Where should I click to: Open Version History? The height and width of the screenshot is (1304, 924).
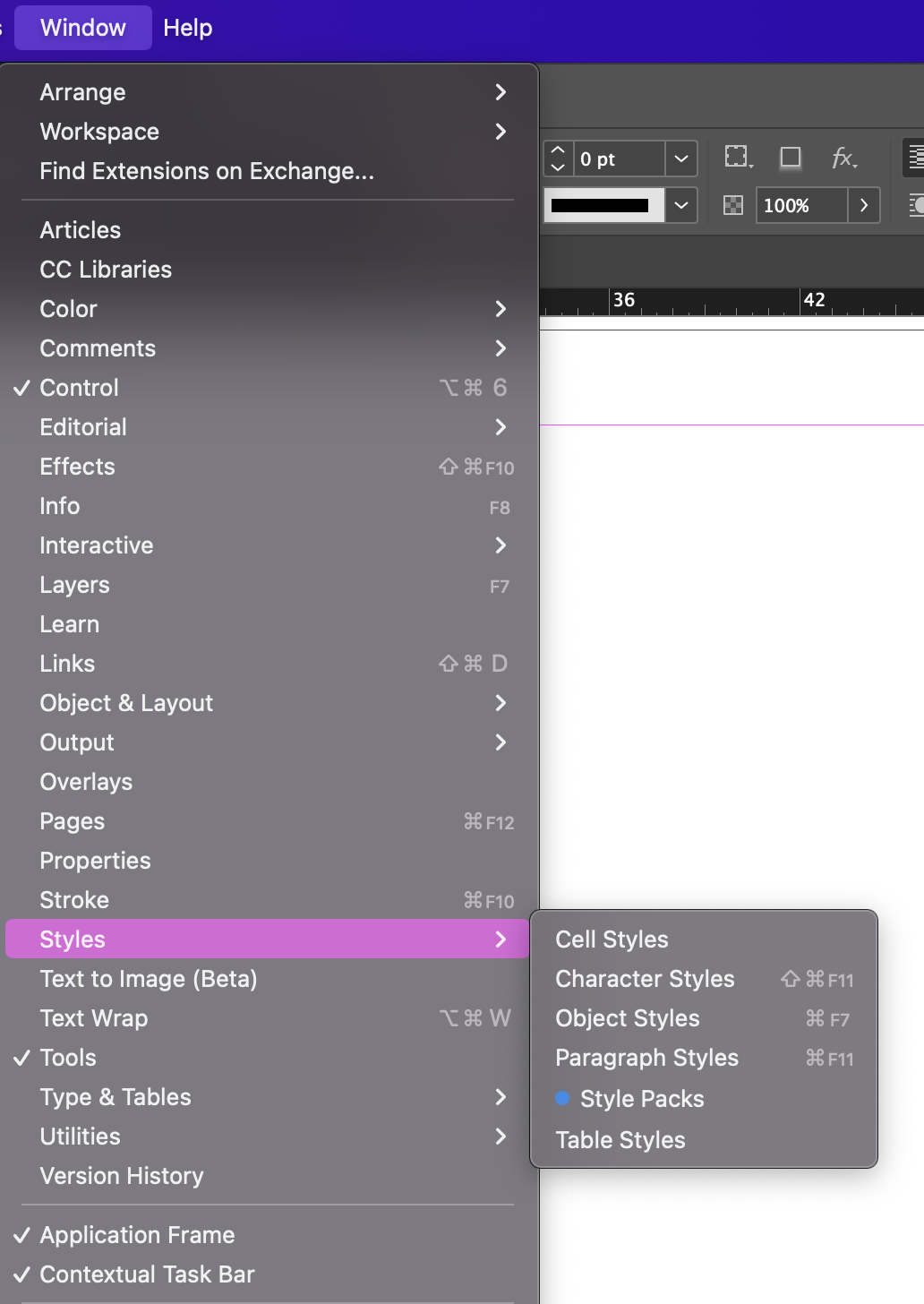pyautogui.click(x=269, y=1176)
